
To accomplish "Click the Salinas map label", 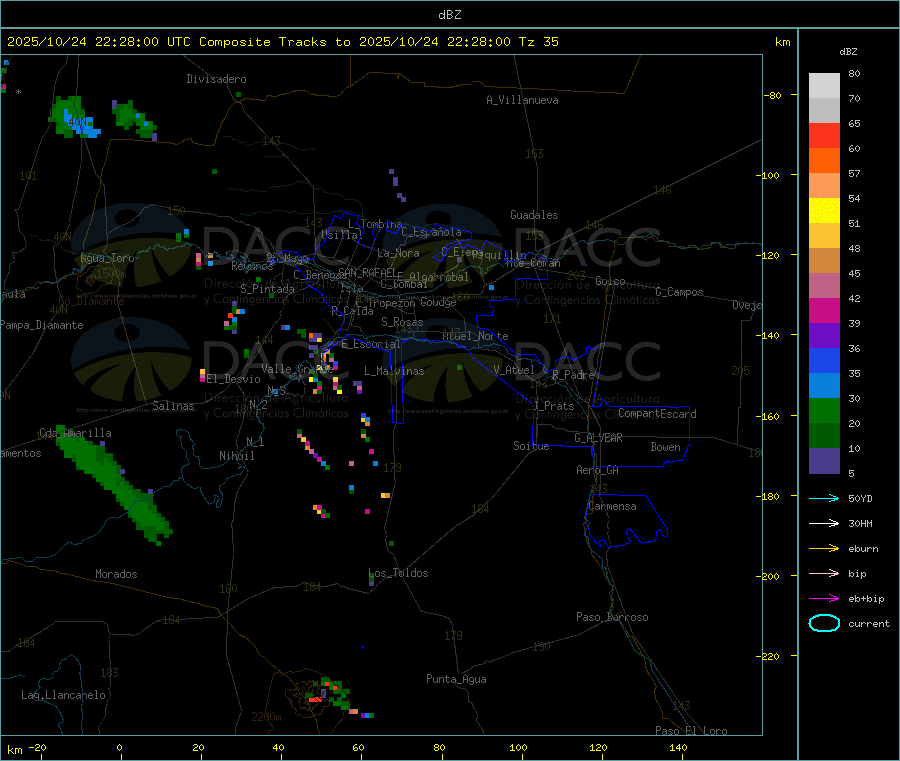I will (173, 406).
